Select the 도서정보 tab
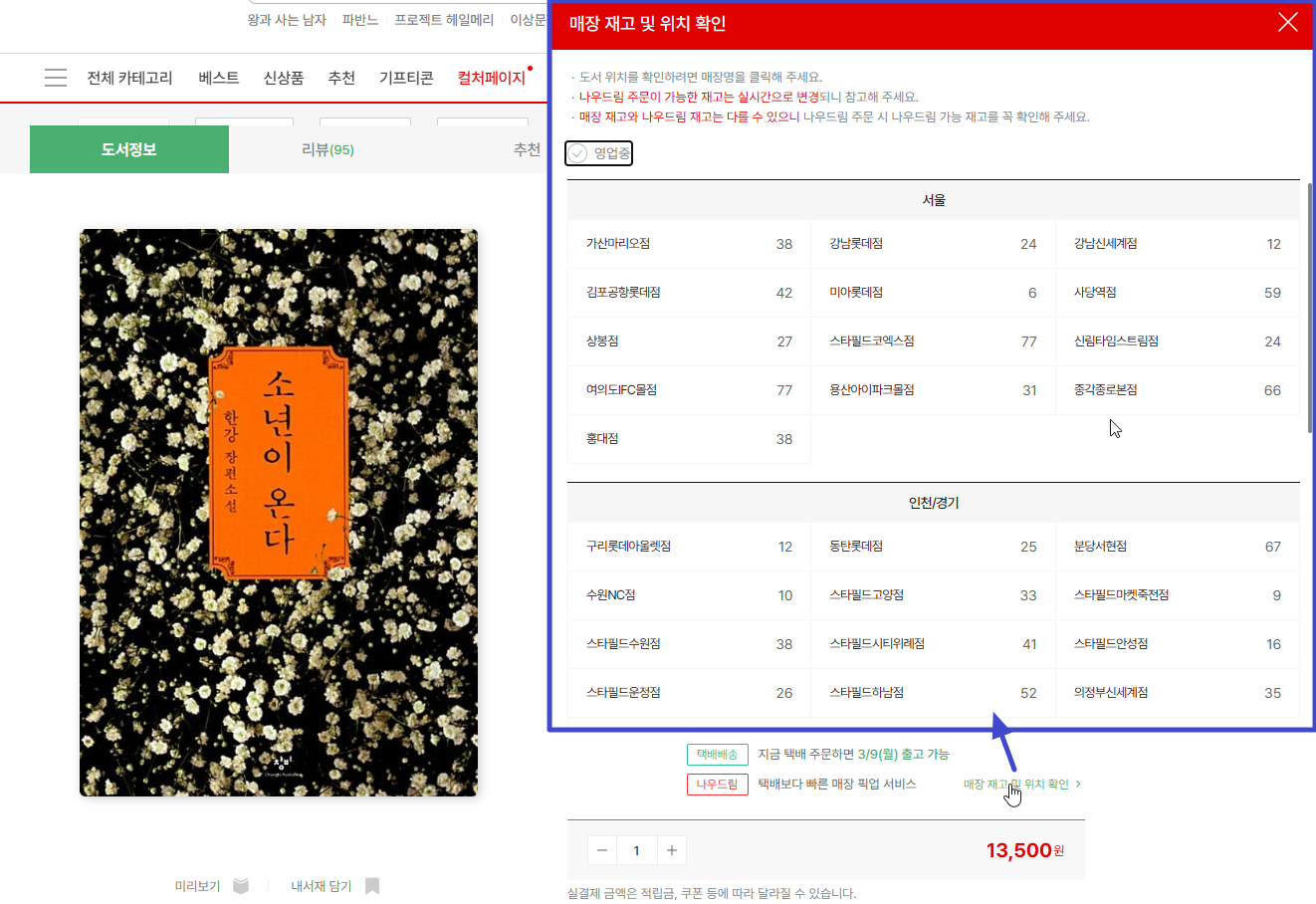 pyautogui.click(x=129, y=149)
